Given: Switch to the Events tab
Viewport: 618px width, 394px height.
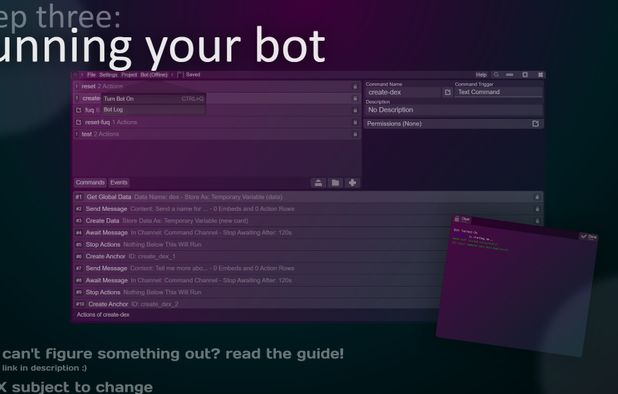Looking at the screenshot, I should click(119, 182).
